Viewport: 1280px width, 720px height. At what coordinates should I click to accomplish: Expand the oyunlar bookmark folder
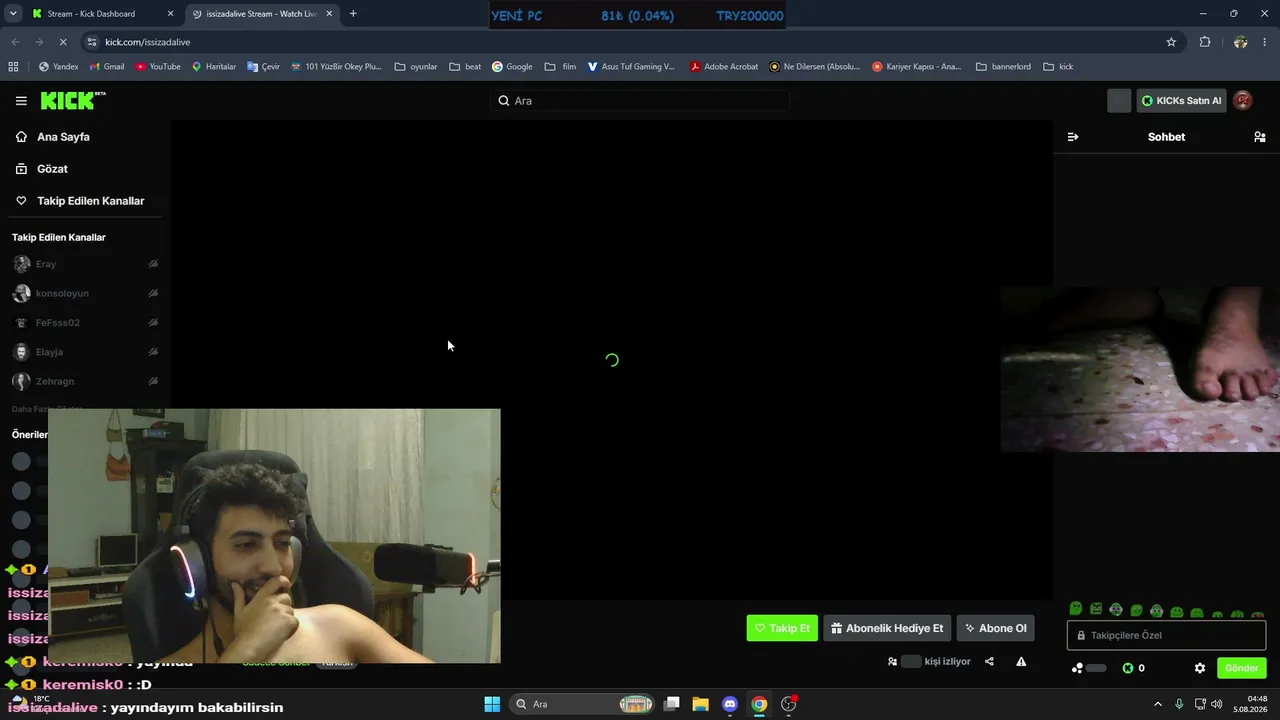coord(416,67)
